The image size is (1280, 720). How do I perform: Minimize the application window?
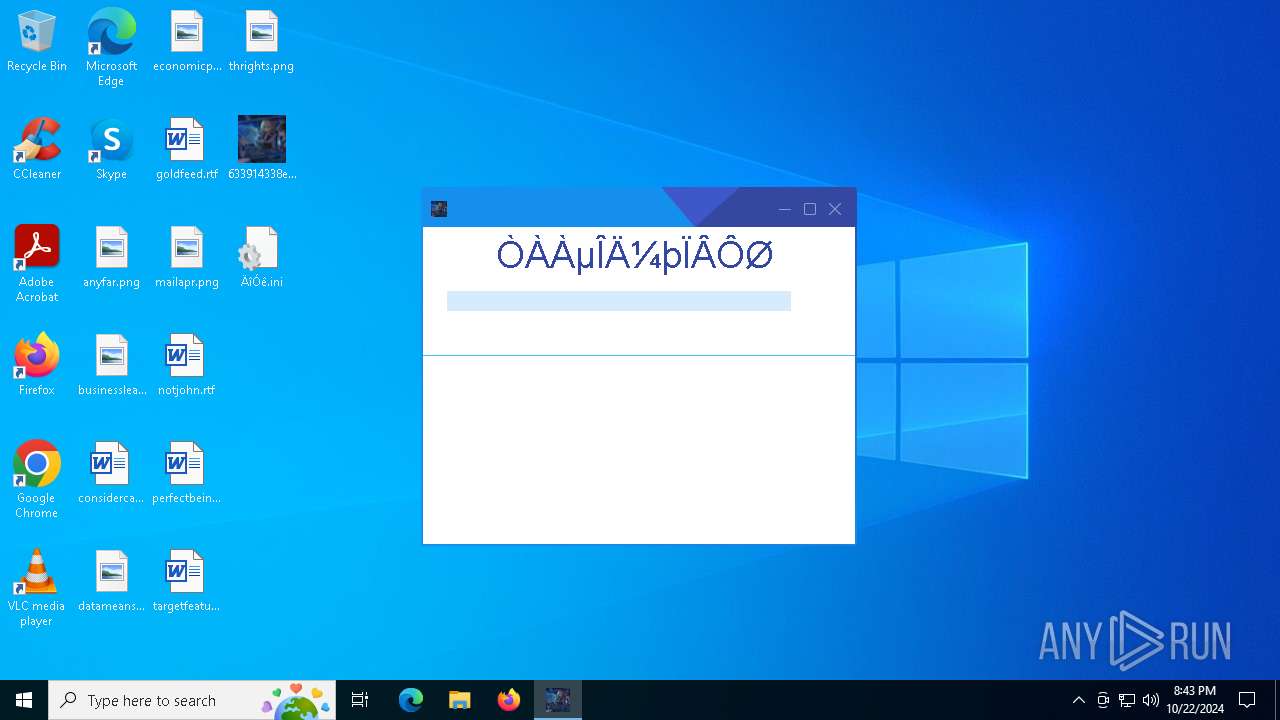point(785,209)
